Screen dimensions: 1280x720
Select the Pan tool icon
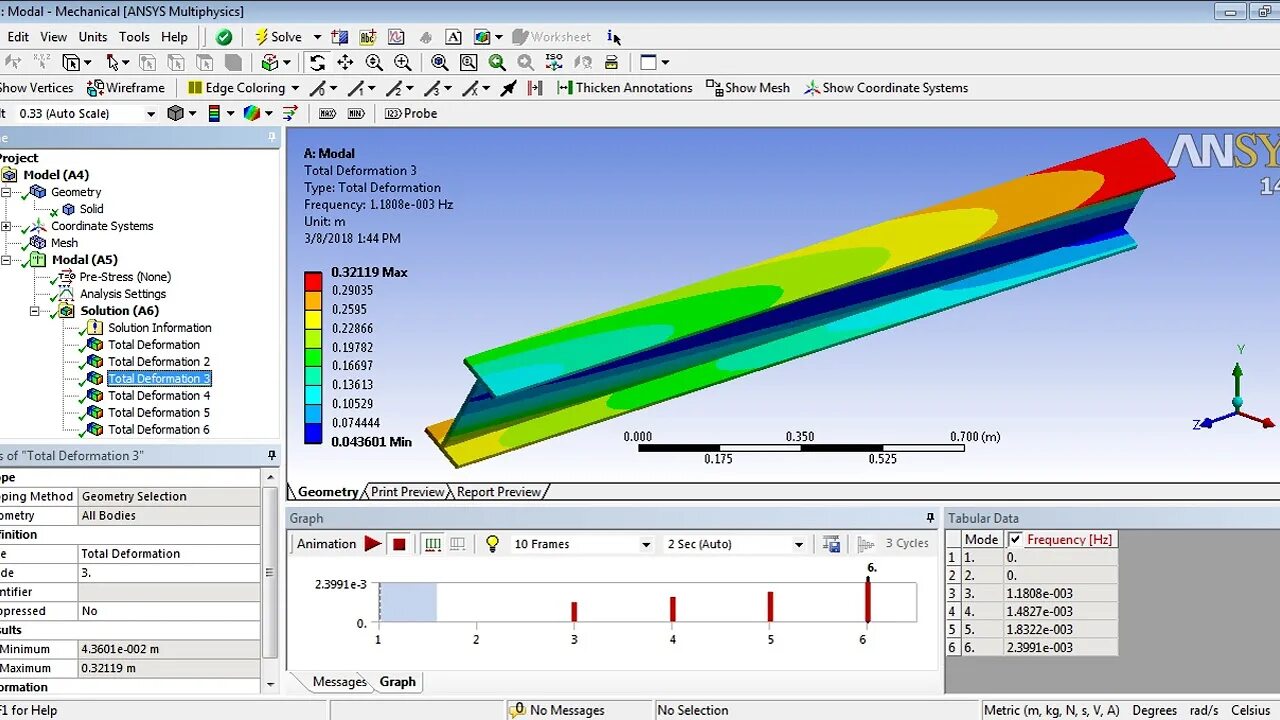click(x=345, y=62)
